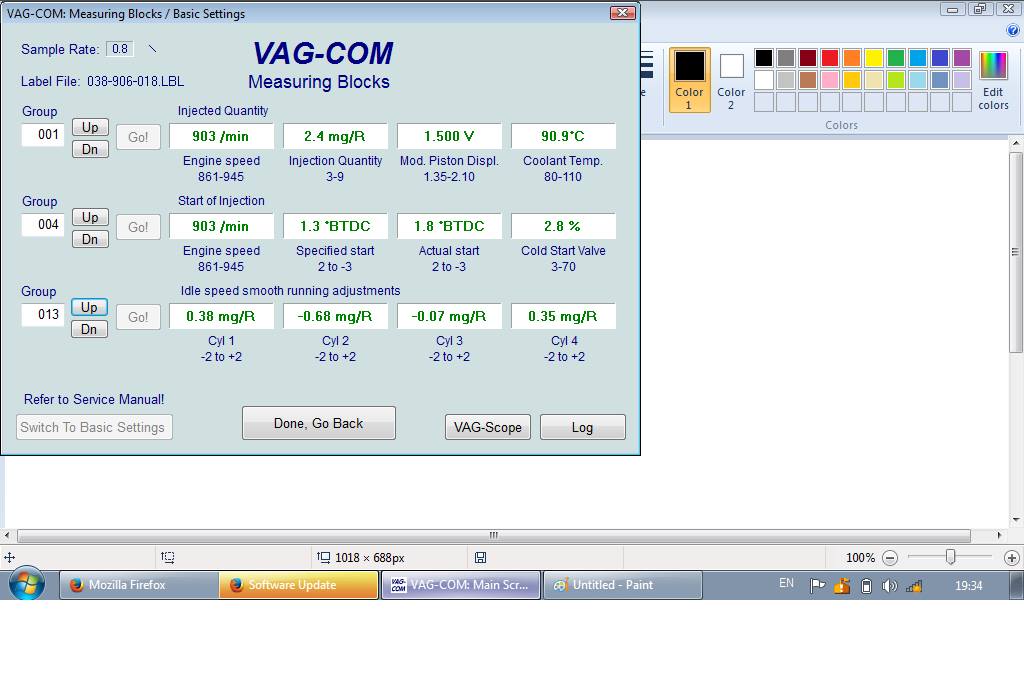Screen dimensions: 1024x688
Task: Click the zoom in plus icon
Action: coord(1011,558)
